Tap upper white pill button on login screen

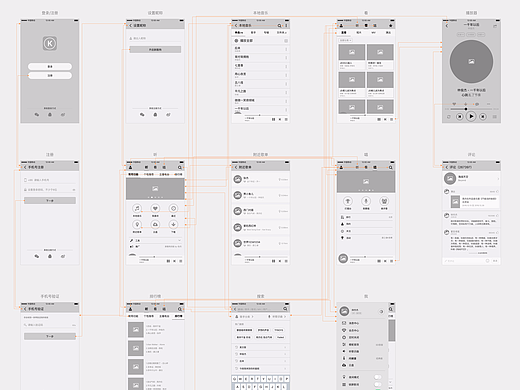click(50, 67)
